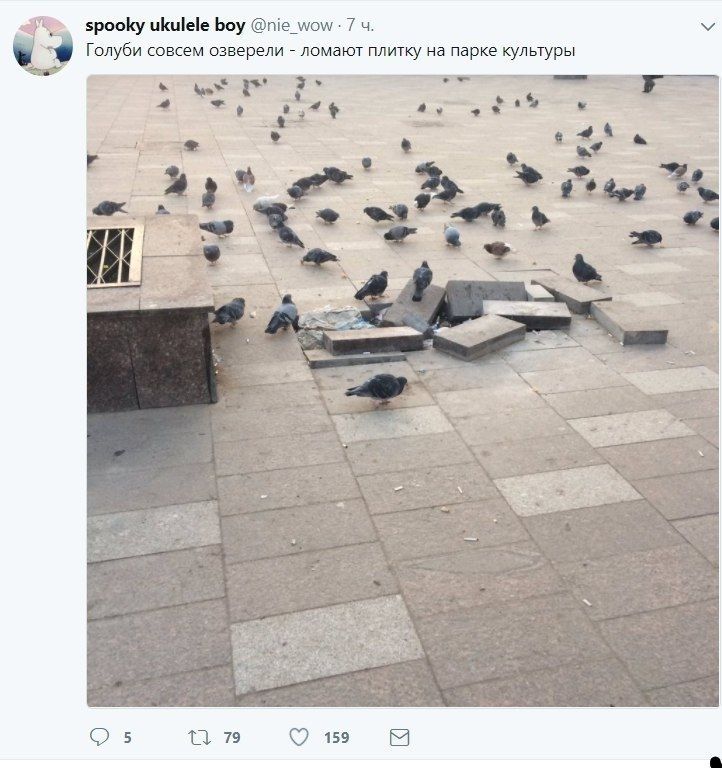Like the tweet with heart icon
The height and width of the screenshot is (768, 722).
click(x=299, y=737)
